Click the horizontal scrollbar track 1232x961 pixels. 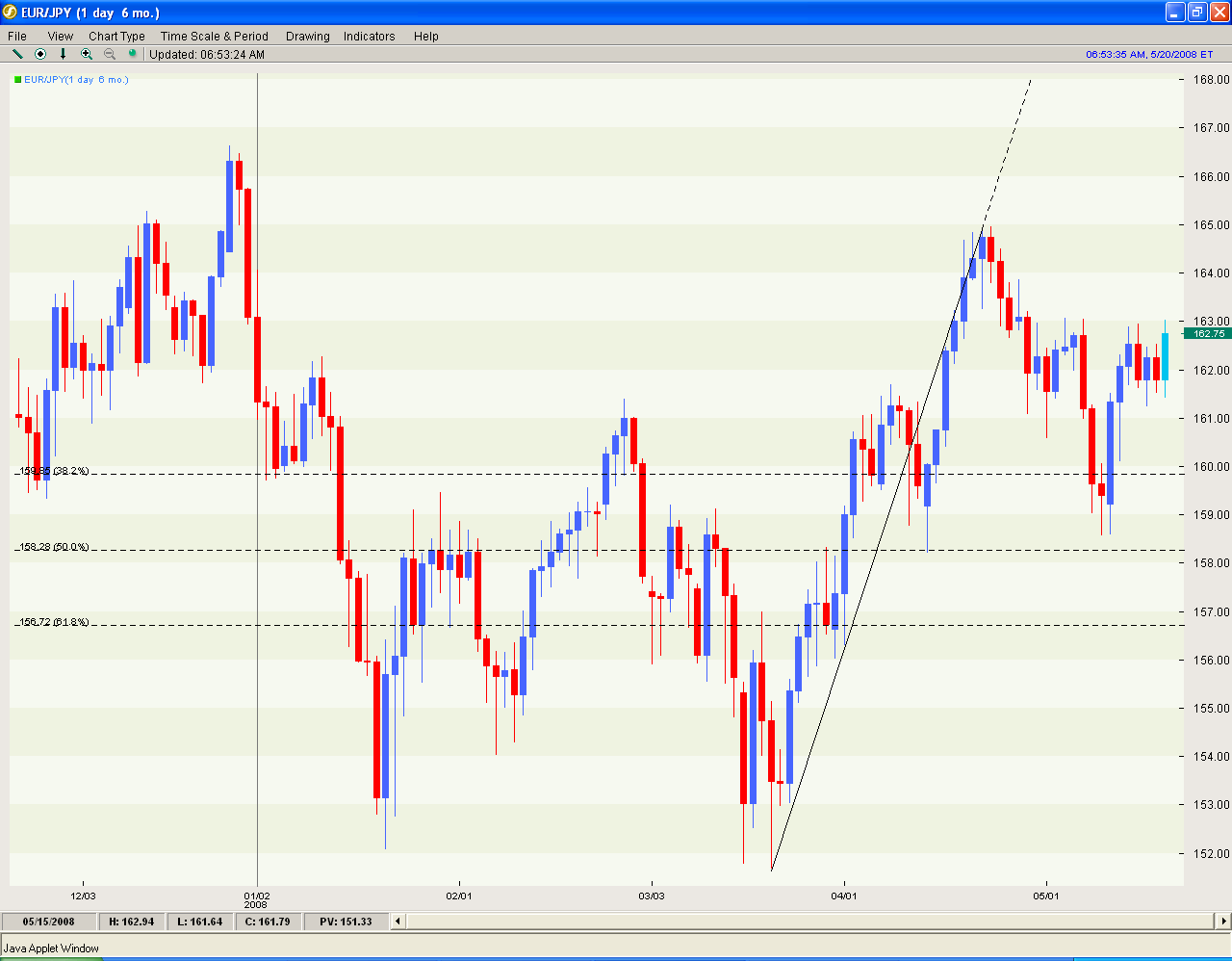point(810,922)
